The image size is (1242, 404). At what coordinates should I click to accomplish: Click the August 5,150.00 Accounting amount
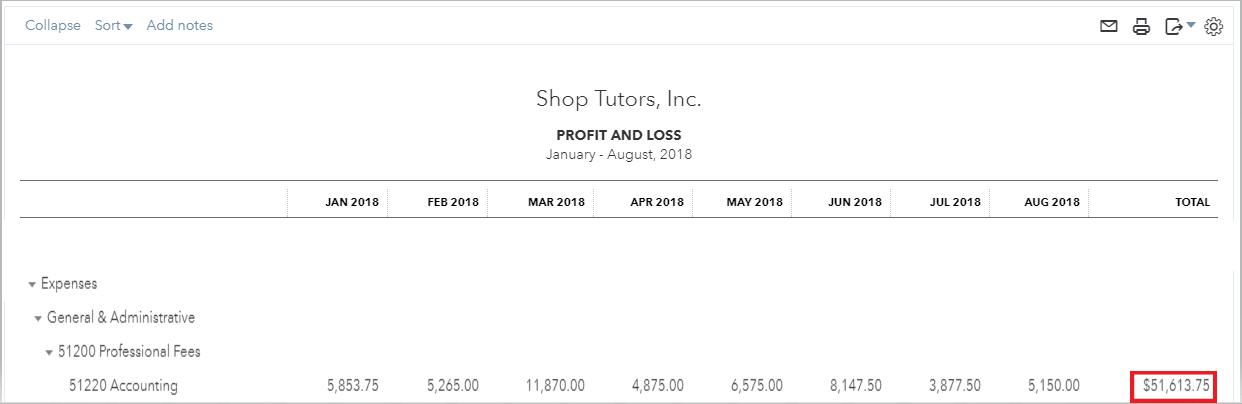[1053, 385]
